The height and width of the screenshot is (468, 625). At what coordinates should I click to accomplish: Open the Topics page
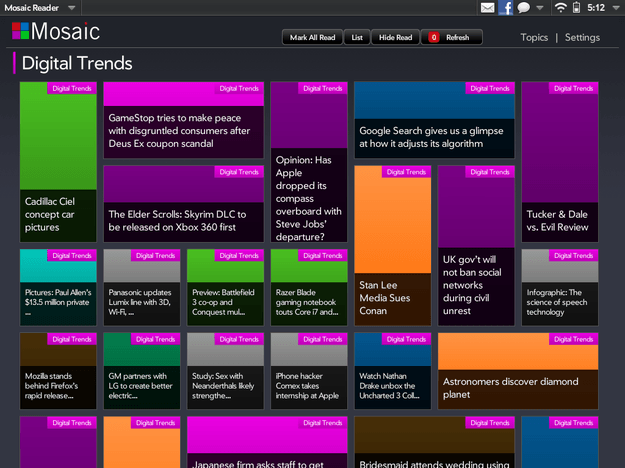[534, 37]
